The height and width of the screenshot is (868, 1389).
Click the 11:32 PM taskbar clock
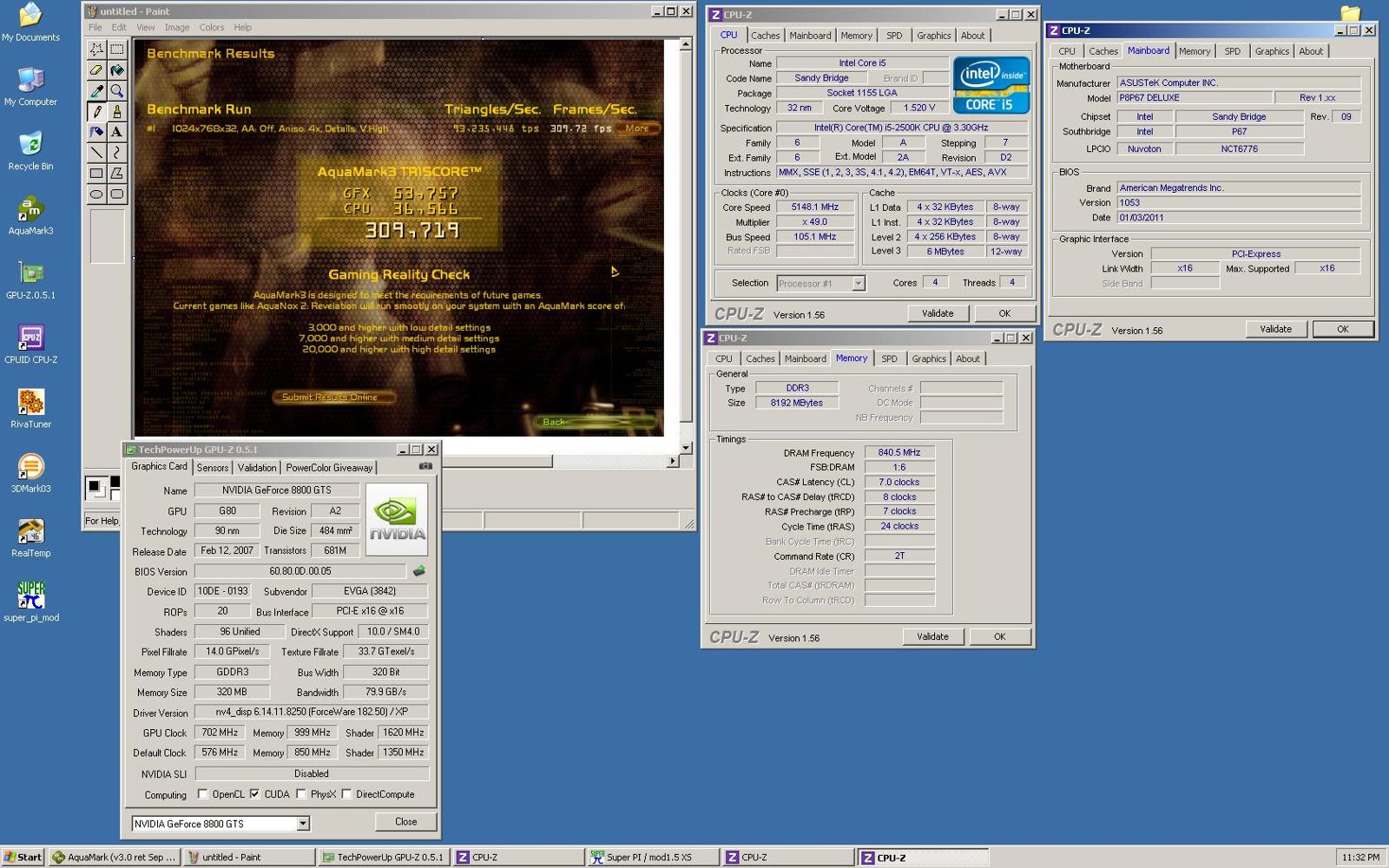pos(1360,857)
